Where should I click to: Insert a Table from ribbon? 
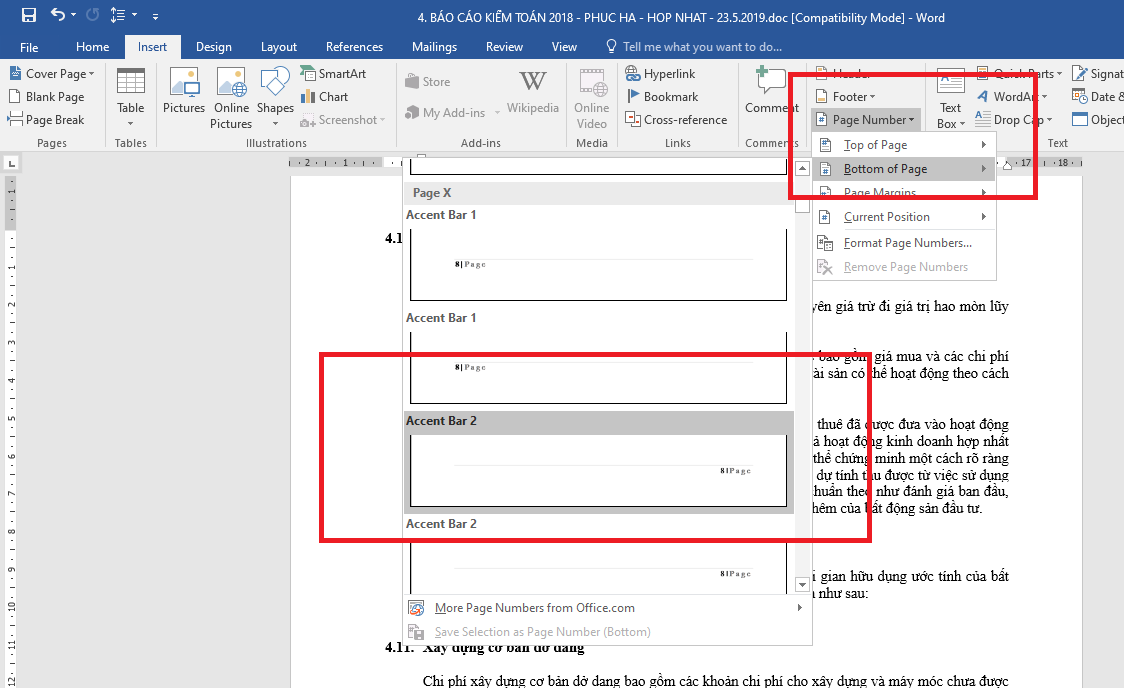click(x=131, y=97)
